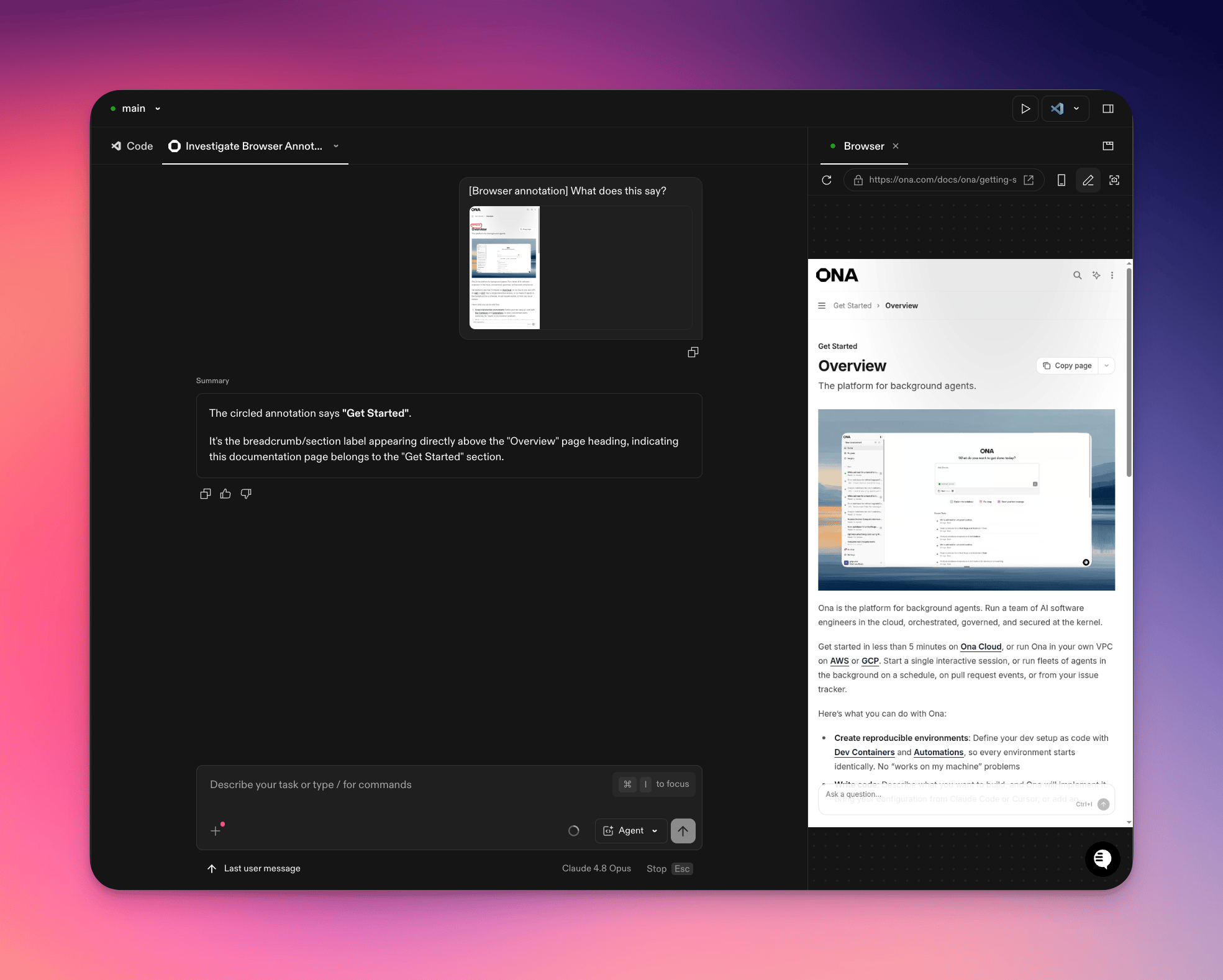Click the task description input field

(x=410, y=785)
